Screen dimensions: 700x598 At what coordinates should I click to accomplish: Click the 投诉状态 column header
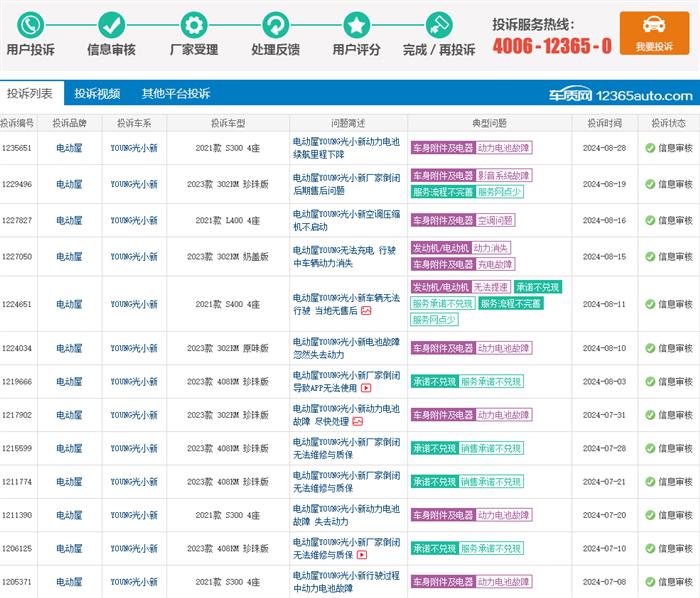pos(668,123)
